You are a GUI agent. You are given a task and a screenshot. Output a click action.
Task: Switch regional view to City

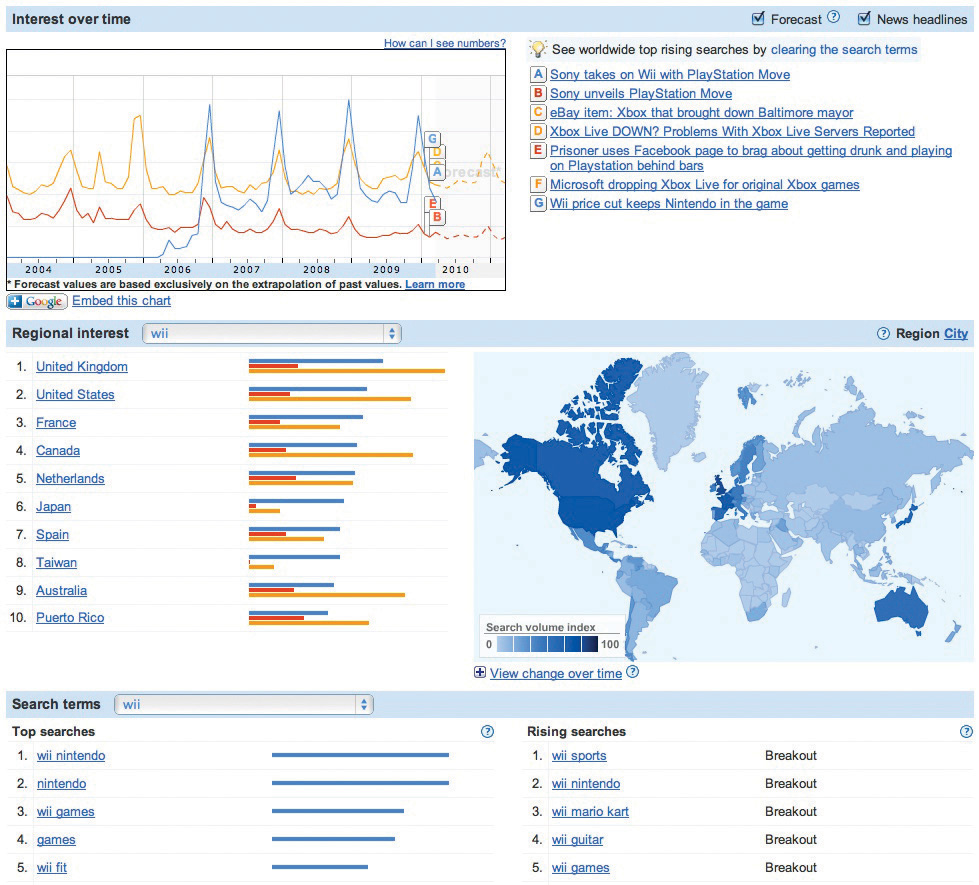957,333
